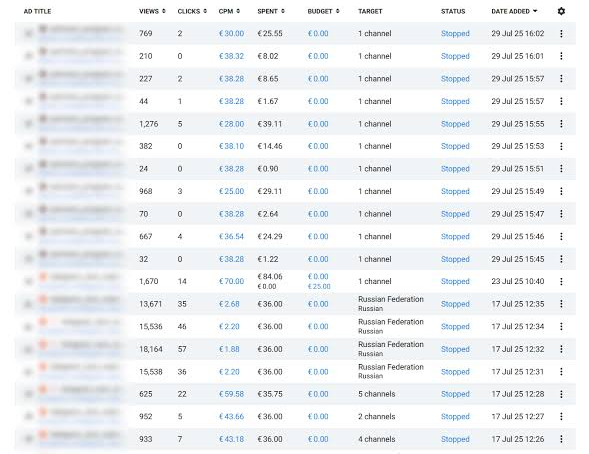Select the 13,671 views cell

150,304
